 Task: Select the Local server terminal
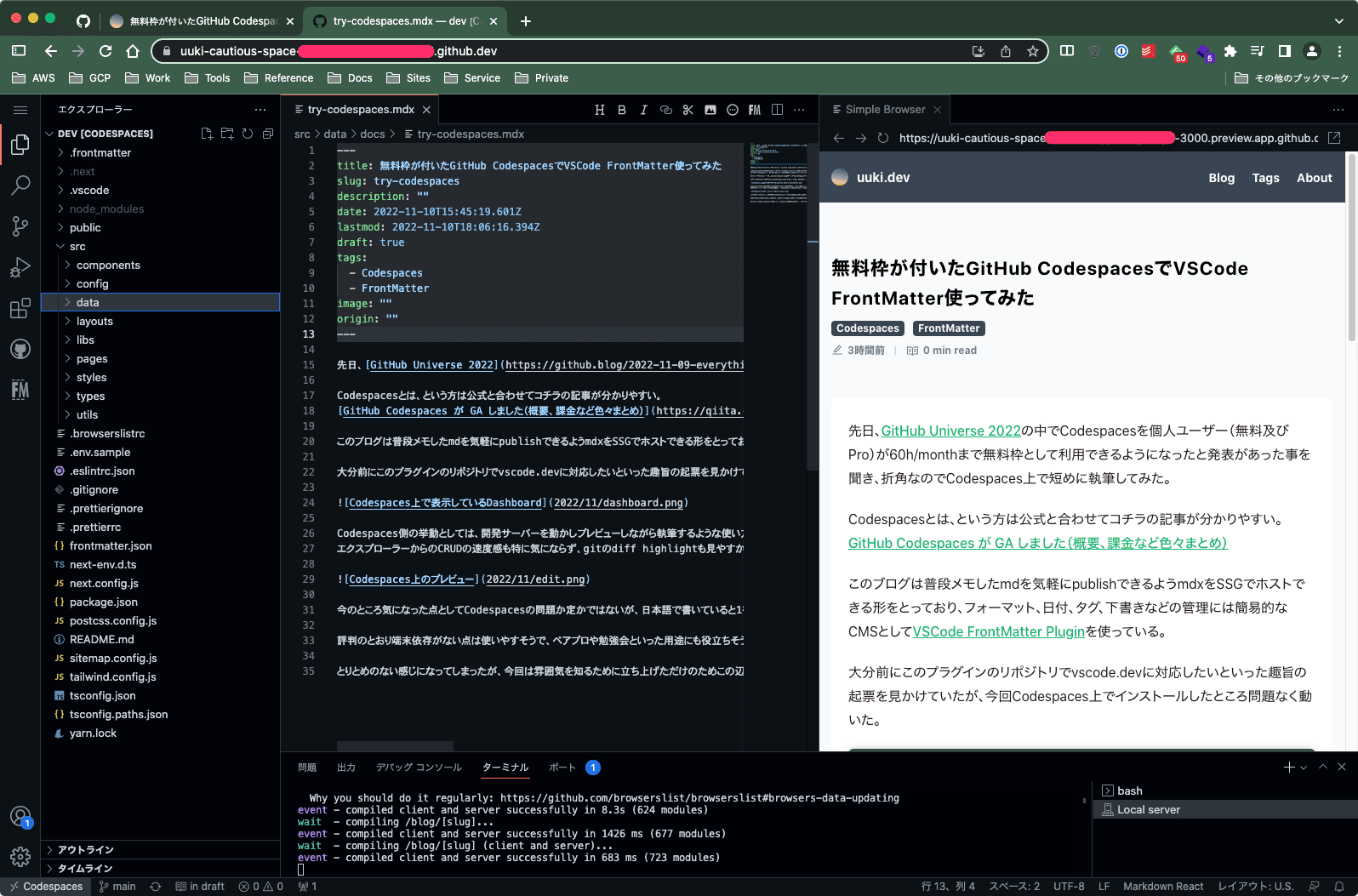pyautogui.click(x=1225, y=810)
